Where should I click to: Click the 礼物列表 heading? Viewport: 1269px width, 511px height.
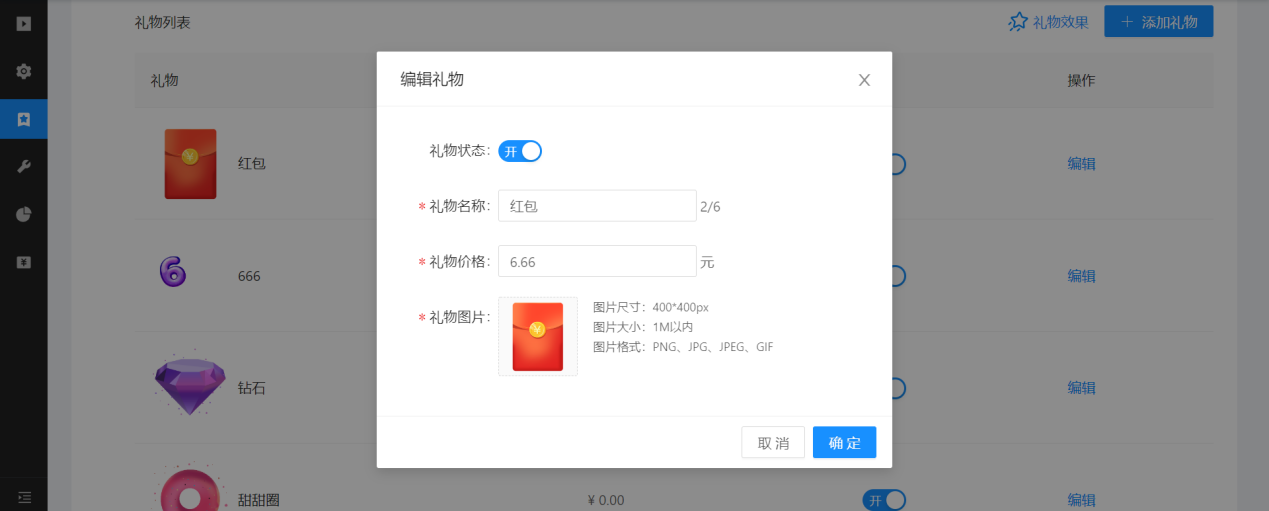tap(162, 22)
